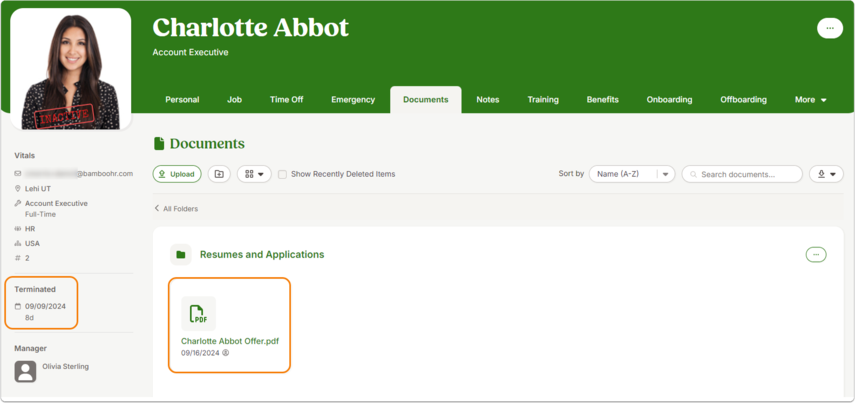The width and height of the screenshot is (855, 403).
Task: Click the wrench icon beside Account Executive
Action: 18,203
